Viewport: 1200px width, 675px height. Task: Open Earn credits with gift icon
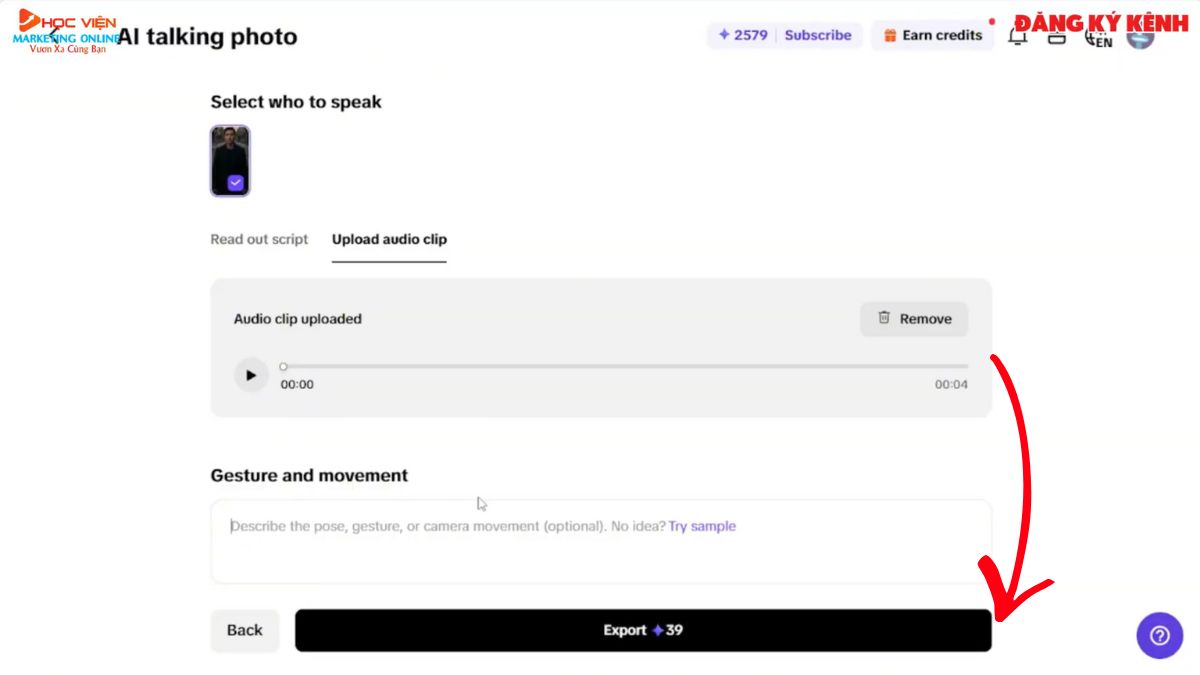click(932, 35)
